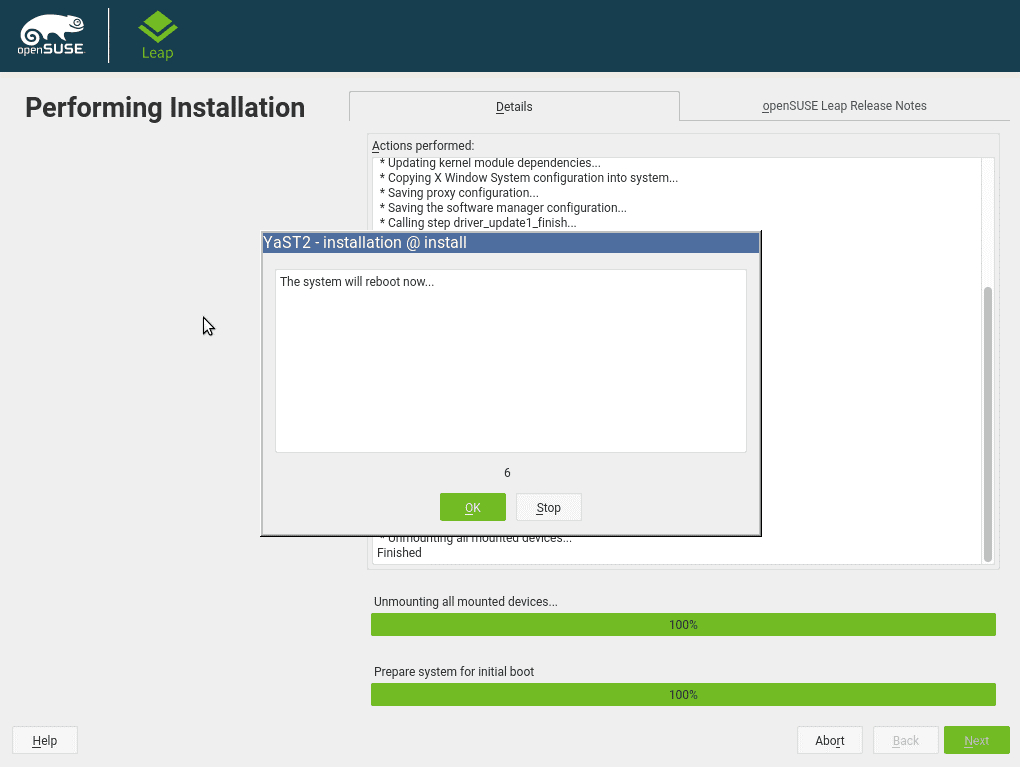Select the 'Updating kernel module dependencies...' line
The width and height of the screenshot is (1020, 767).
click(x=490, y=163)
